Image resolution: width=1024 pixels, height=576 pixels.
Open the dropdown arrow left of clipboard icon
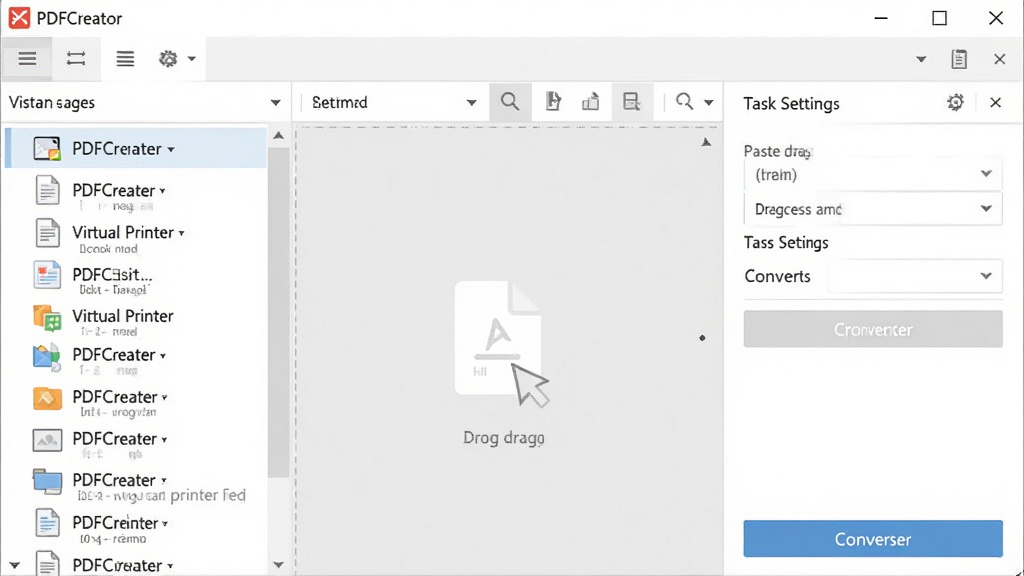(921, 59)
